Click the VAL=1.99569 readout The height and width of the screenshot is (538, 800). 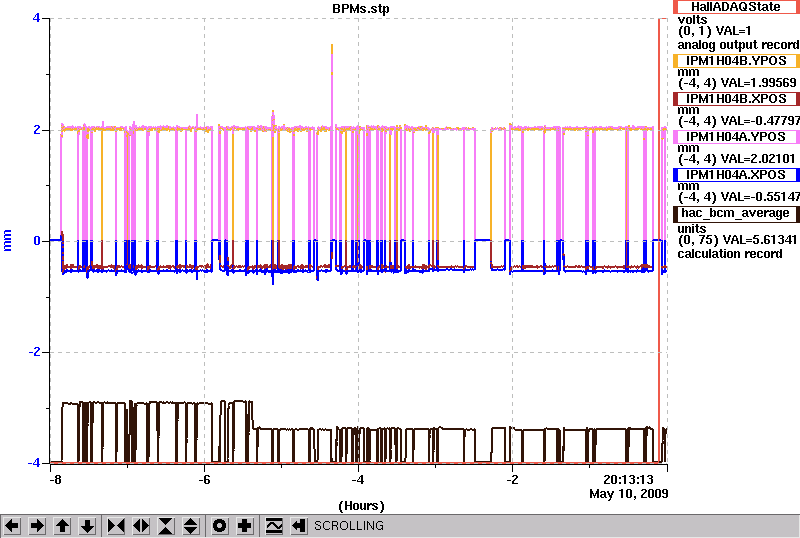pyautogui.click(x=760, y=83)
